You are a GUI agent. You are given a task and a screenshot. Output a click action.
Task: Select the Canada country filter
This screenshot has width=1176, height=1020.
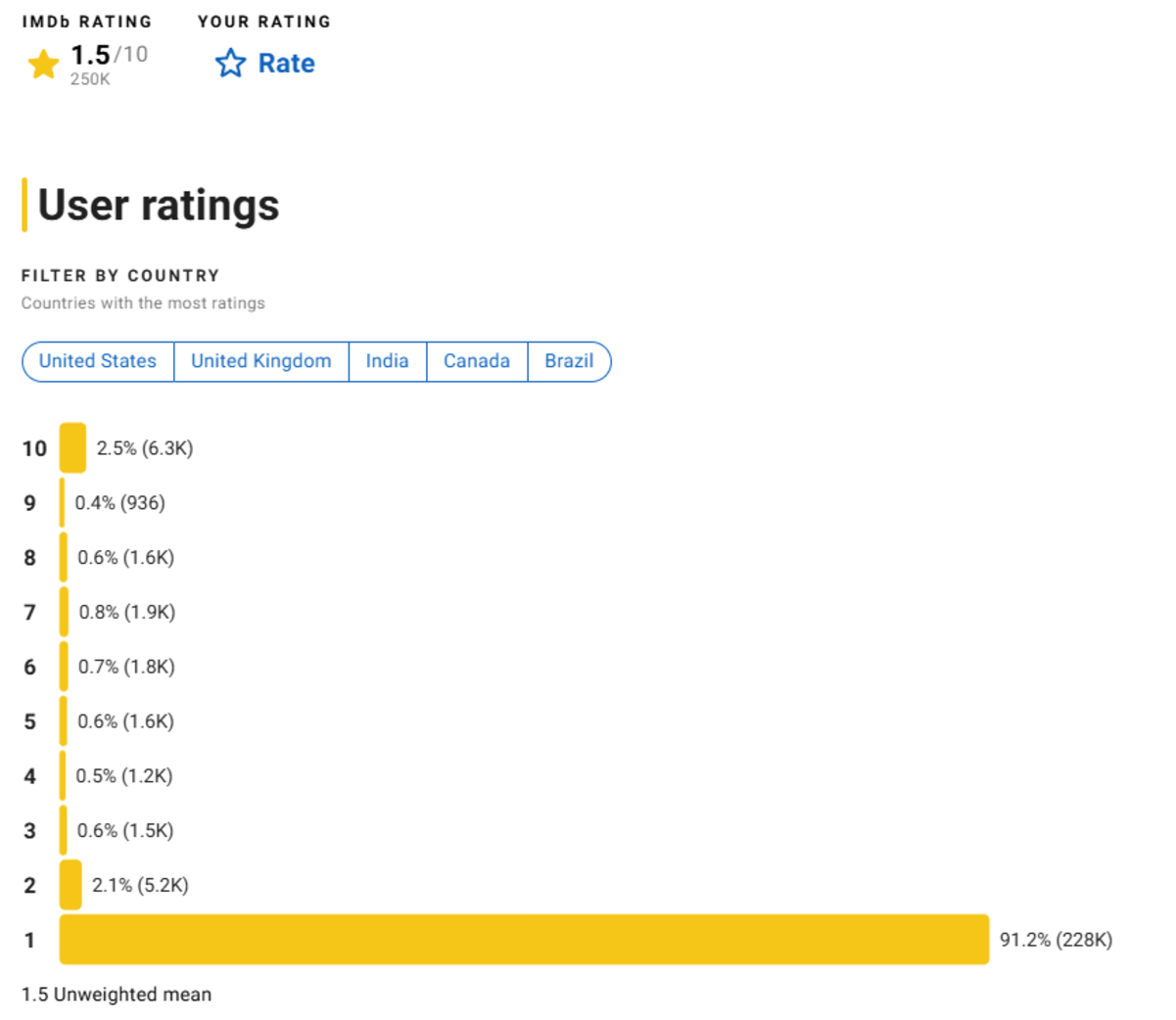(x=477, y=361)
